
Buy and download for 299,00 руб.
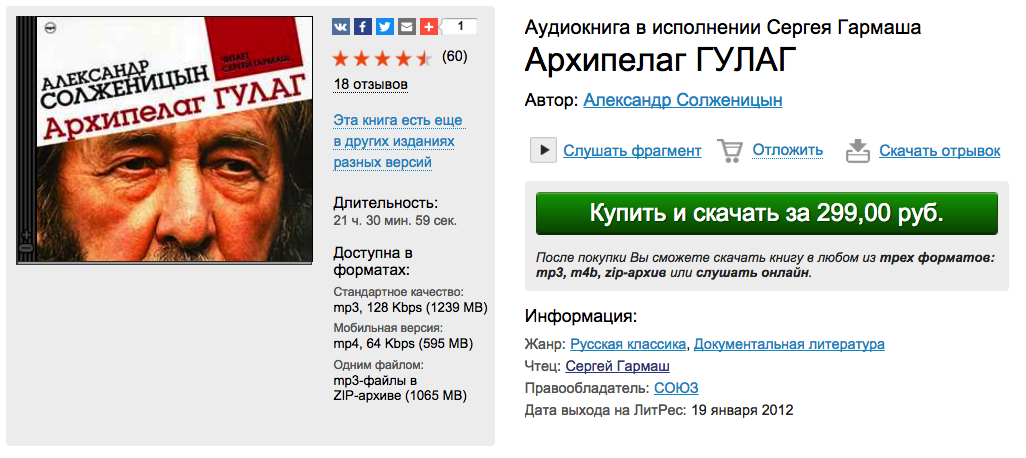(766, 213)
